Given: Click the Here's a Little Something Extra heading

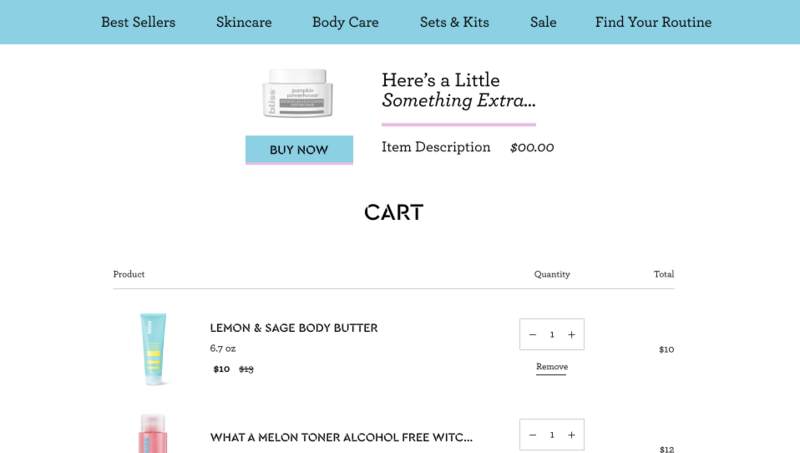Looking at the screenshot, I should point(458,90).
